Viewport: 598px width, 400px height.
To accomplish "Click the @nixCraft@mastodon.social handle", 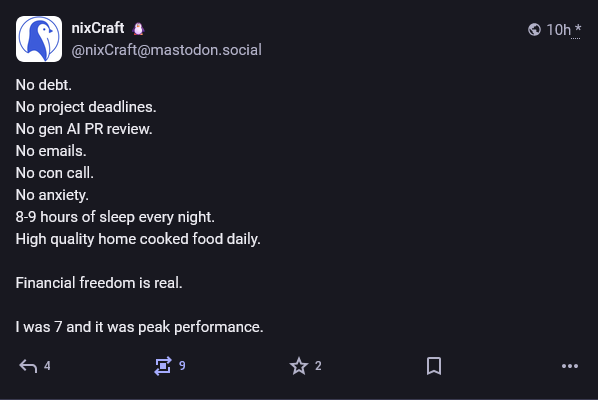I will coord(167,50).
